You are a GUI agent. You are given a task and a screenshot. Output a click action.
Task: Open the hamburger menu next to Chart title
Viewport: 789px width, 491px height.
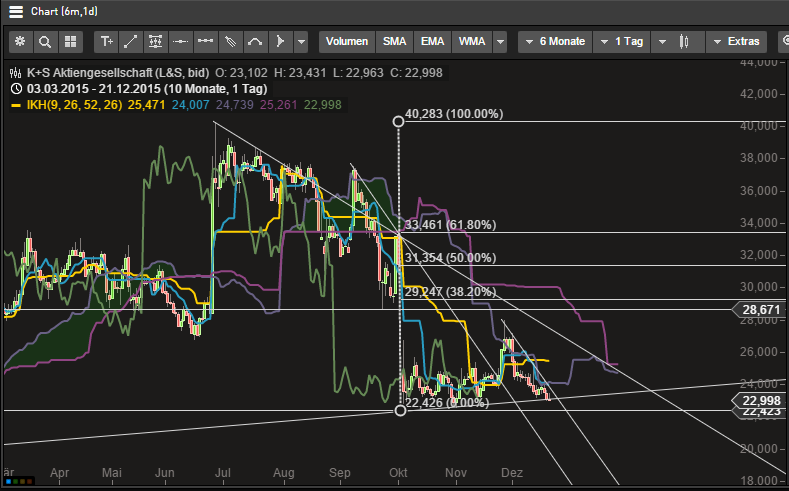[16, 12]
